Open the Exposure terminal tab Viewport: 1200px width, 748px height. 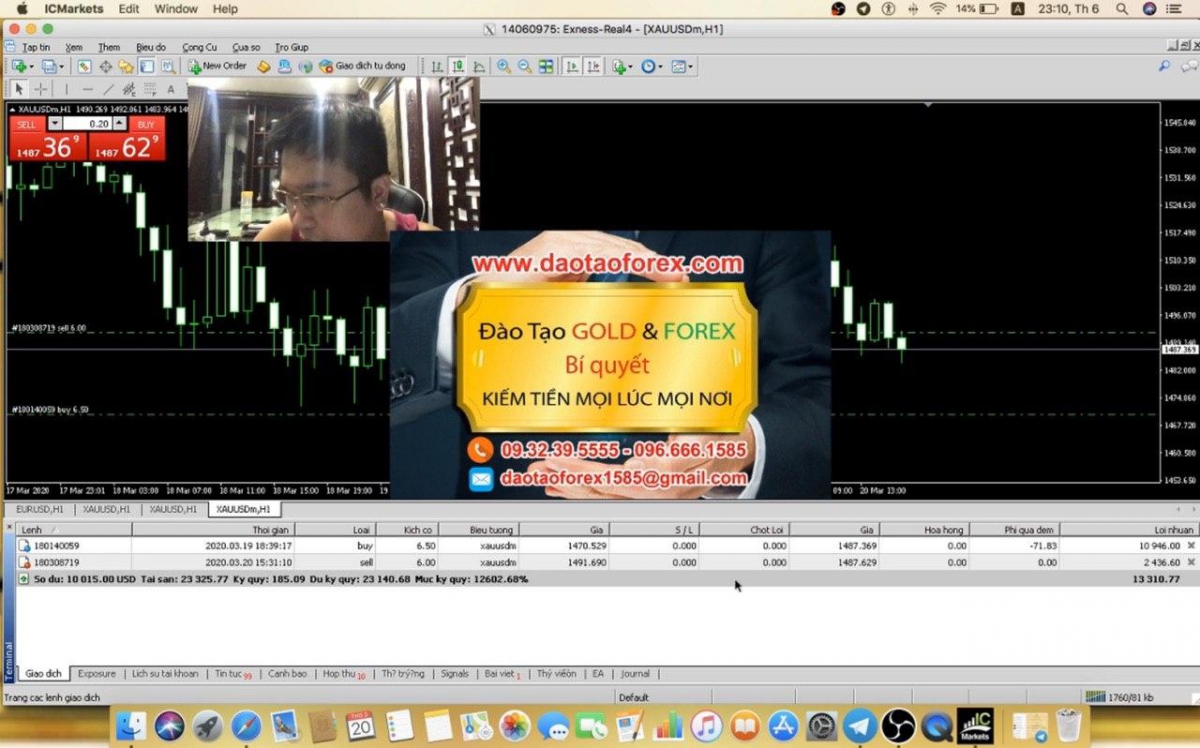tap(97, 674)
